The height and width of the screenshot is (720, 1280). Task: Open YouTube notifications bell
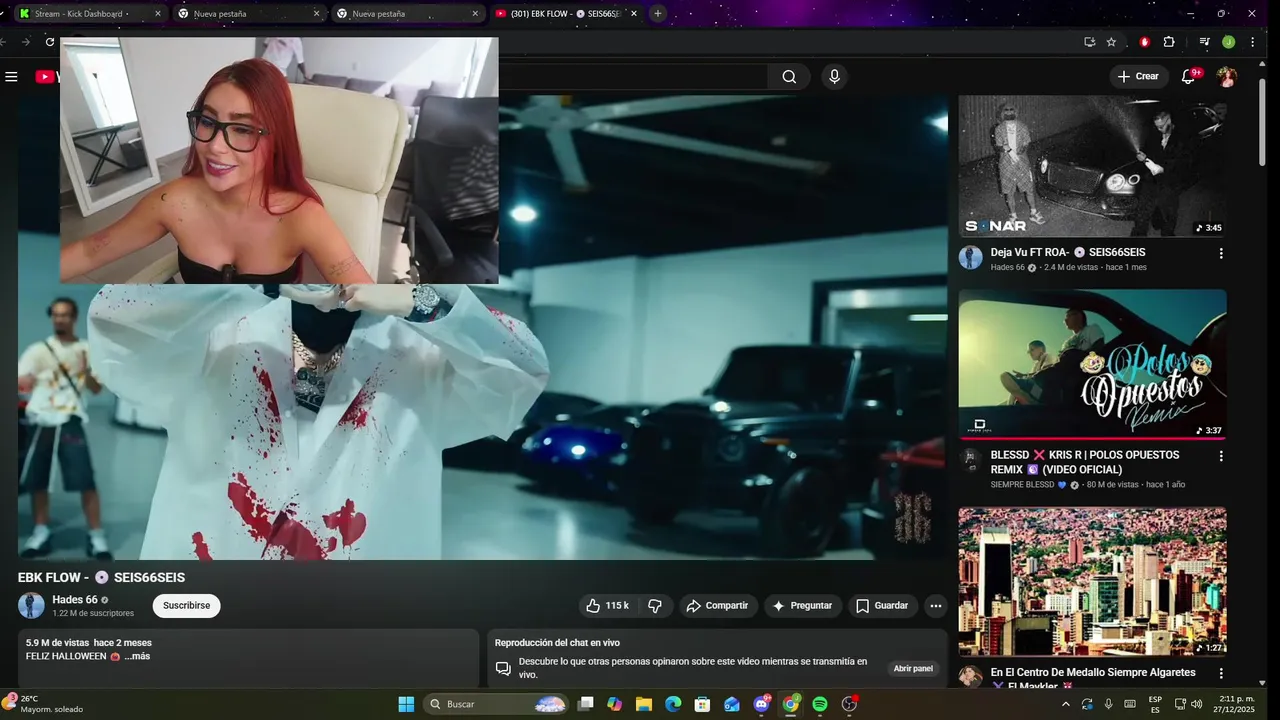pos(1189,76)
